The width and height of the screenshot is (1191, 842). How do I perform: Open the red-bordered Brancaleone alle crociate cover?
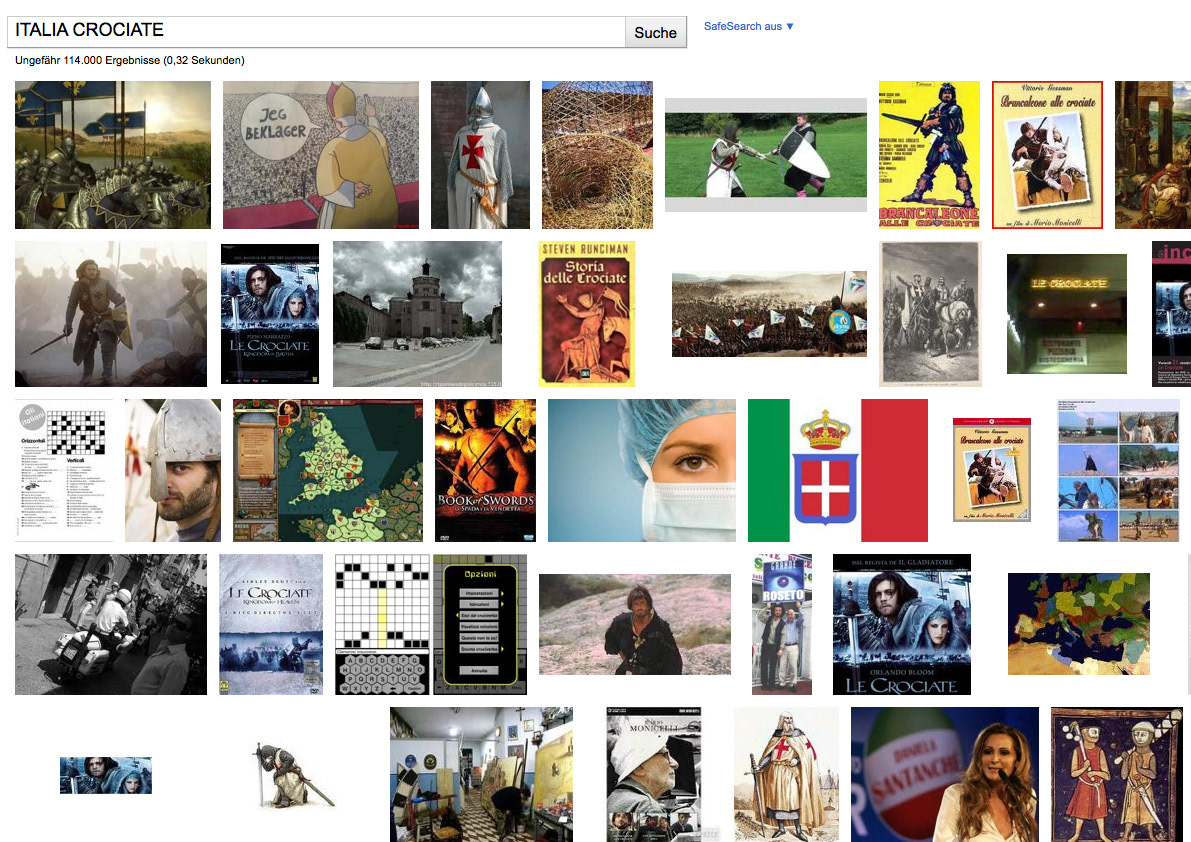click(x=1047, y=155)
